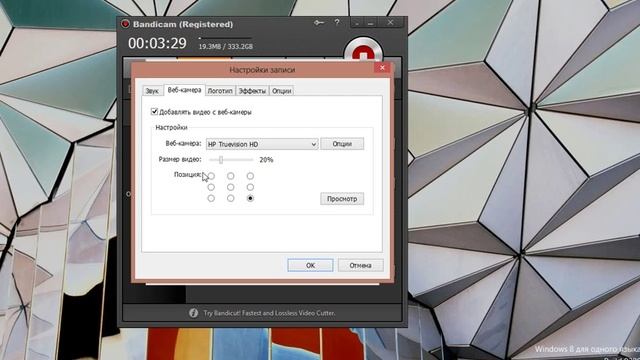Select middle-left webcam position radio
The height and width of the screenshot is (360, 640).
(x=211, y=187)
